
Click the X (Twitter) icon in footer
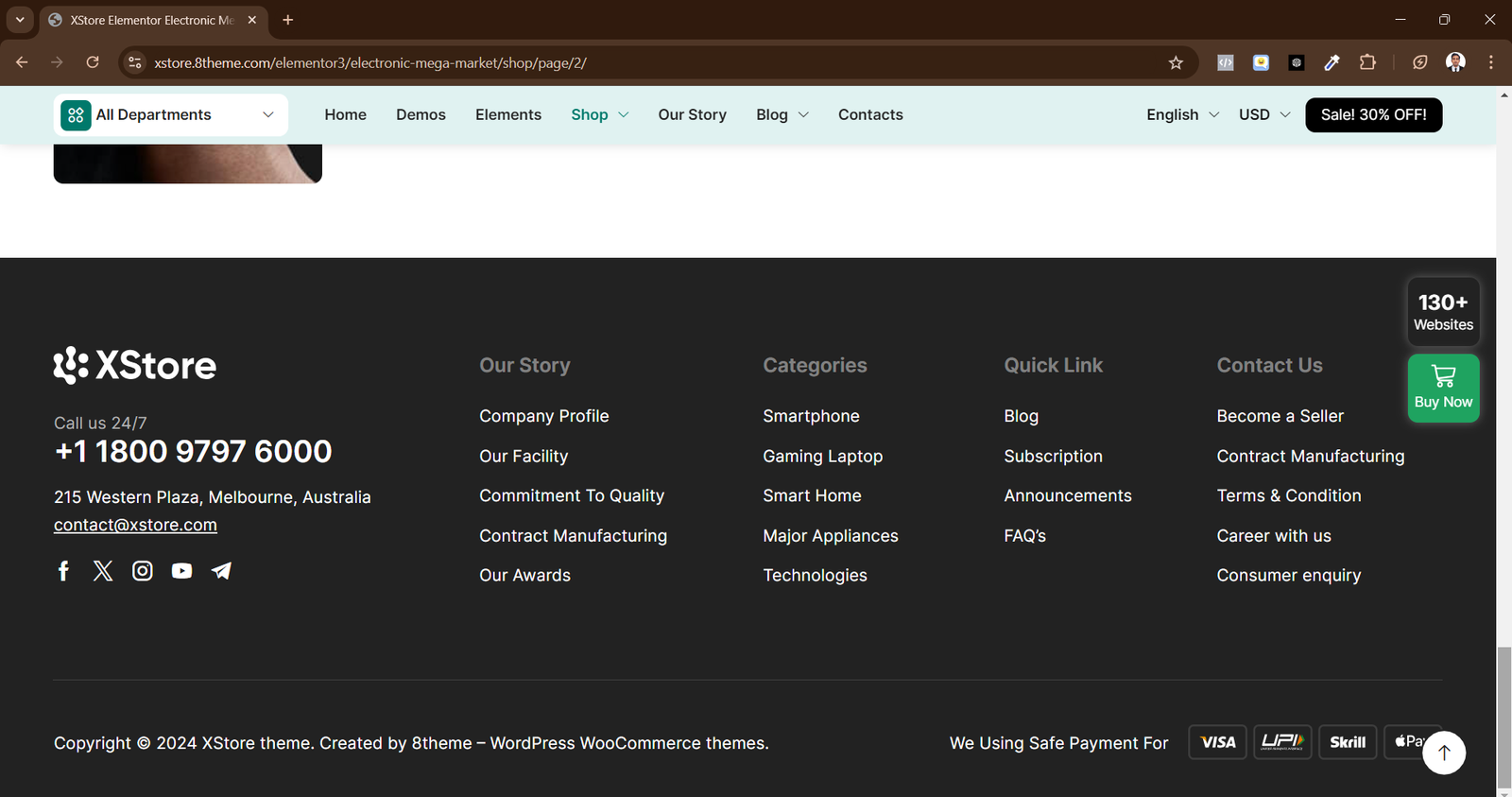click(x=103, y=571)
